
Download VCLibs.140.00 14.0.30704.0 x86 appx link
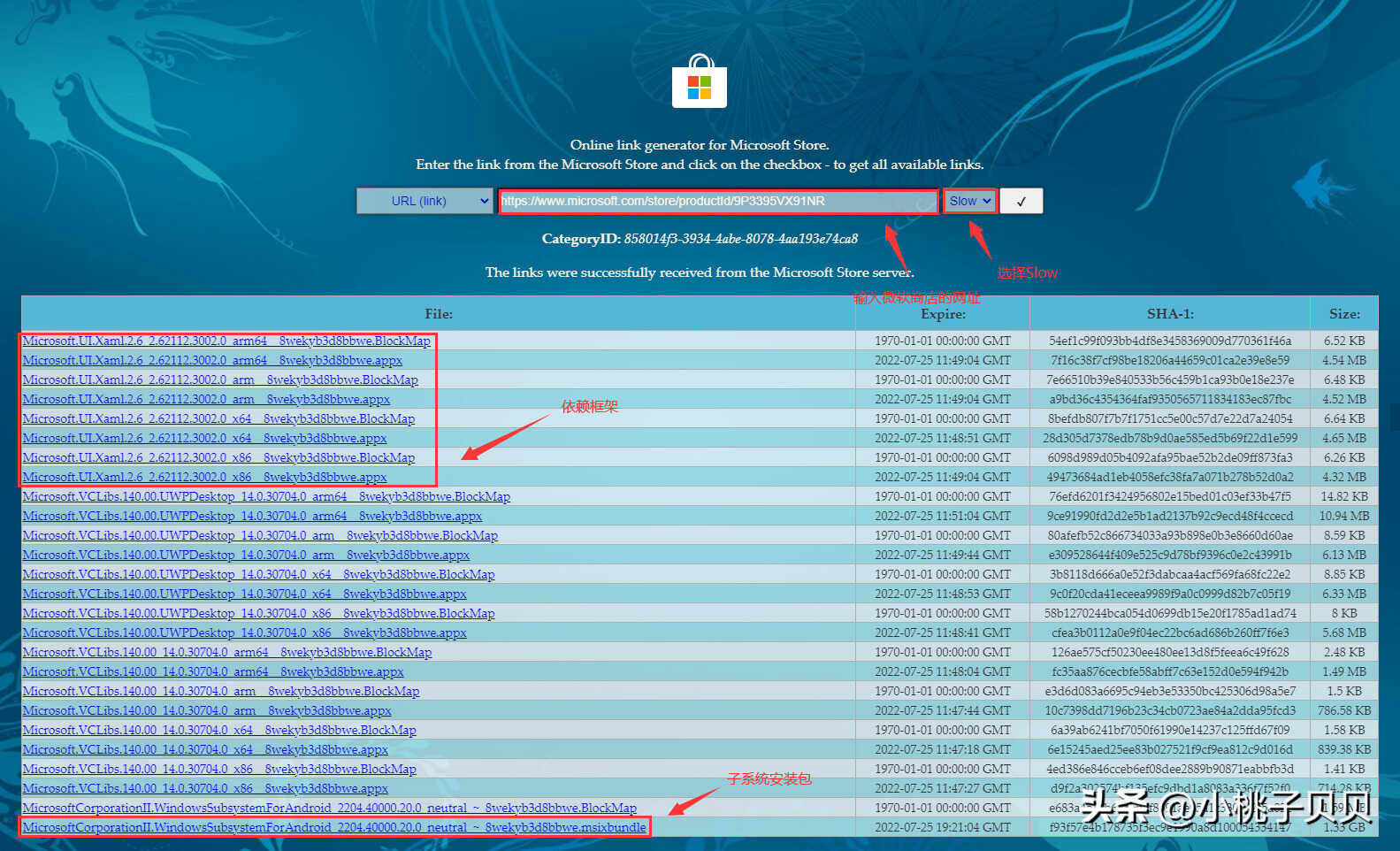point(205,788)
